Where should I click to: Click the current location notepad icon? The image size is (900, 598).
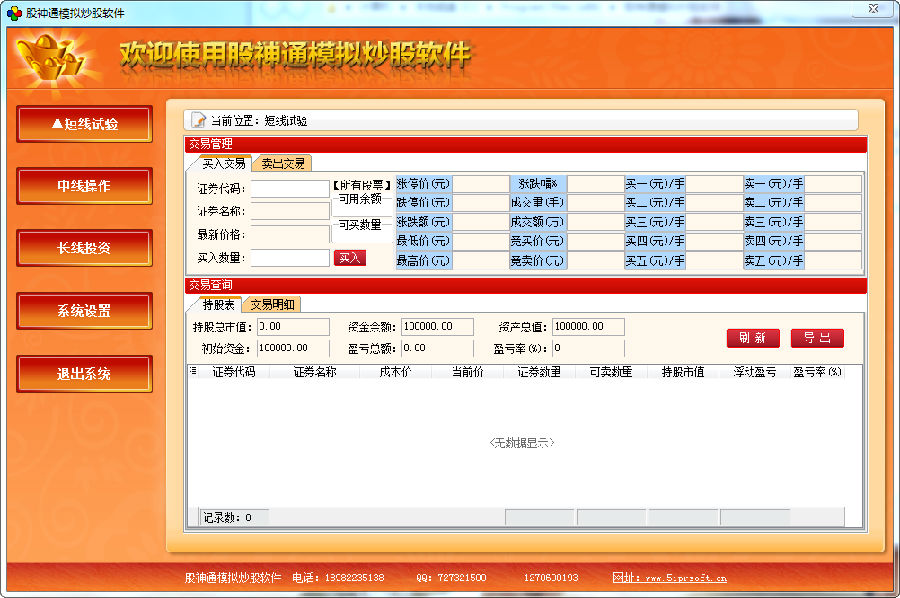(199, 120)
